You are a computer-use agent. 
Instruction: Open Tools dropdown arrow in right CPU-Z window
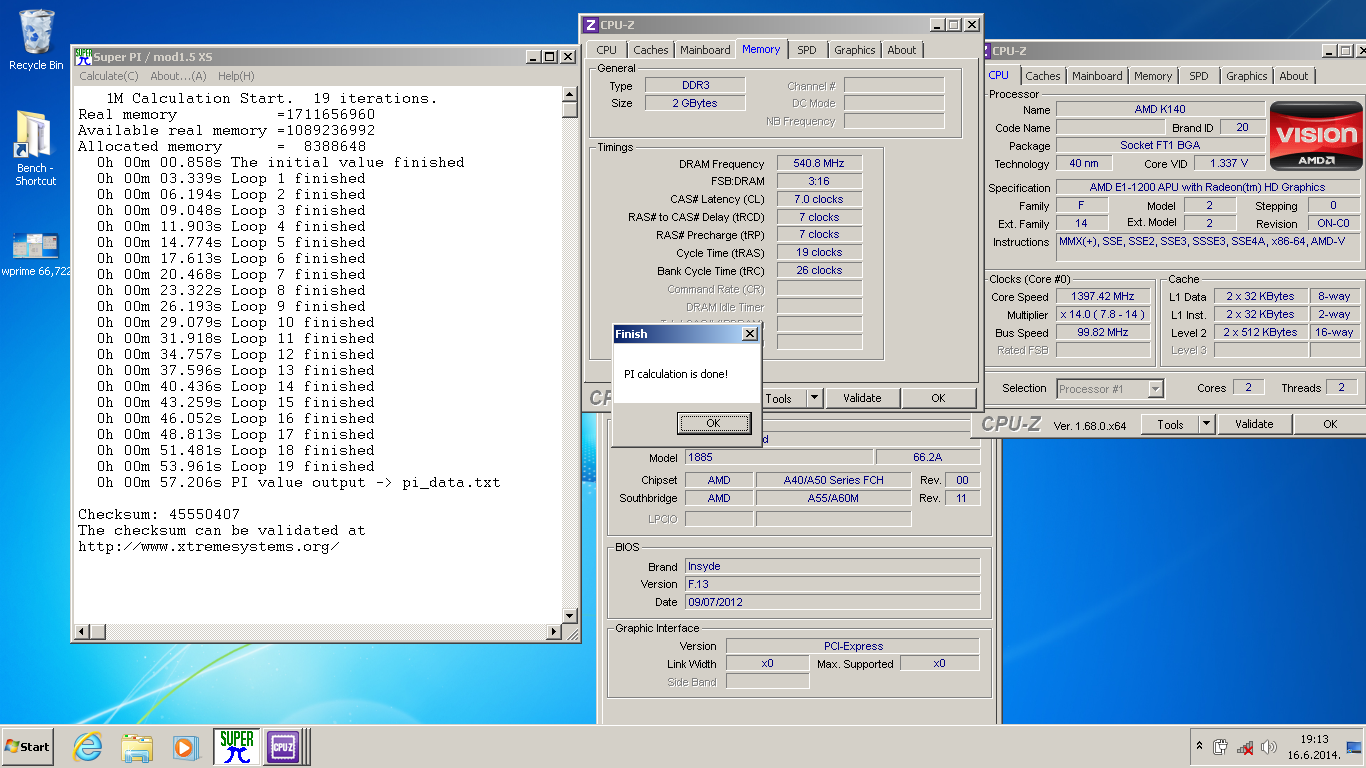[1206, 424]
